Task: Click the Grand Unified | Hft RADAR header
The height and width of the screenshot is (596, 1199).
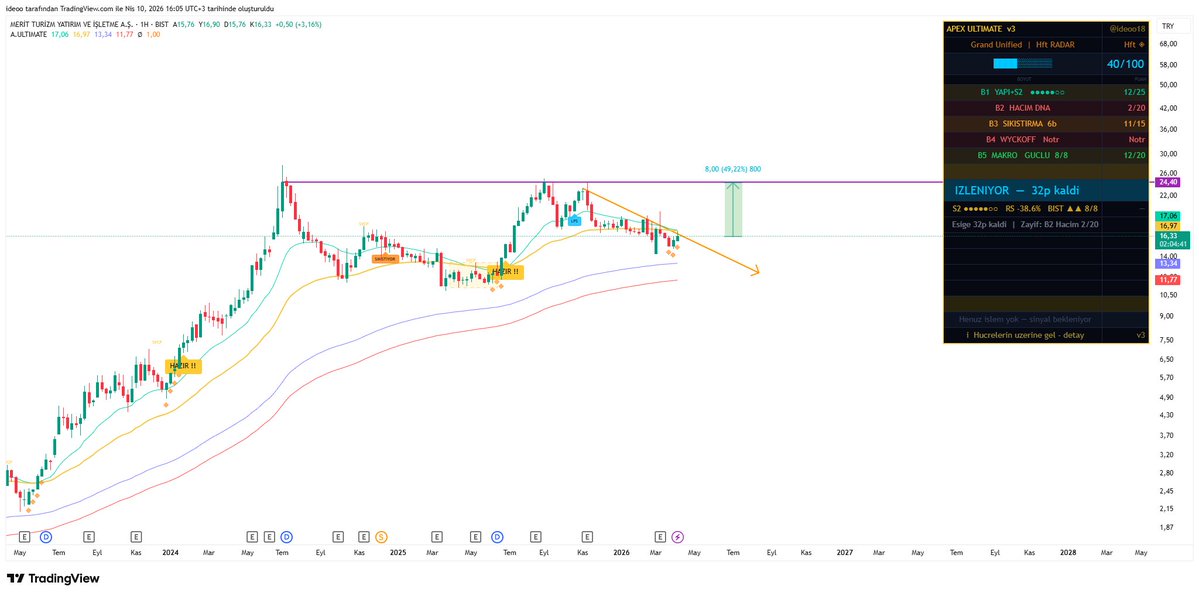Action: coord(1022,44)
